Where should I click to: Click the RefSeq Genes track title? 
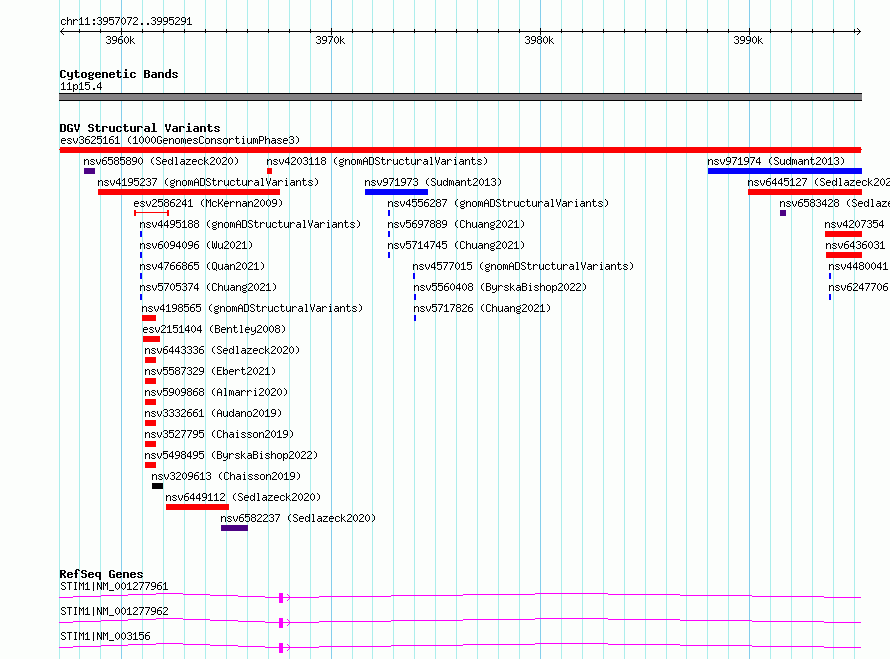pyautogui.click(x=101, y=574)
